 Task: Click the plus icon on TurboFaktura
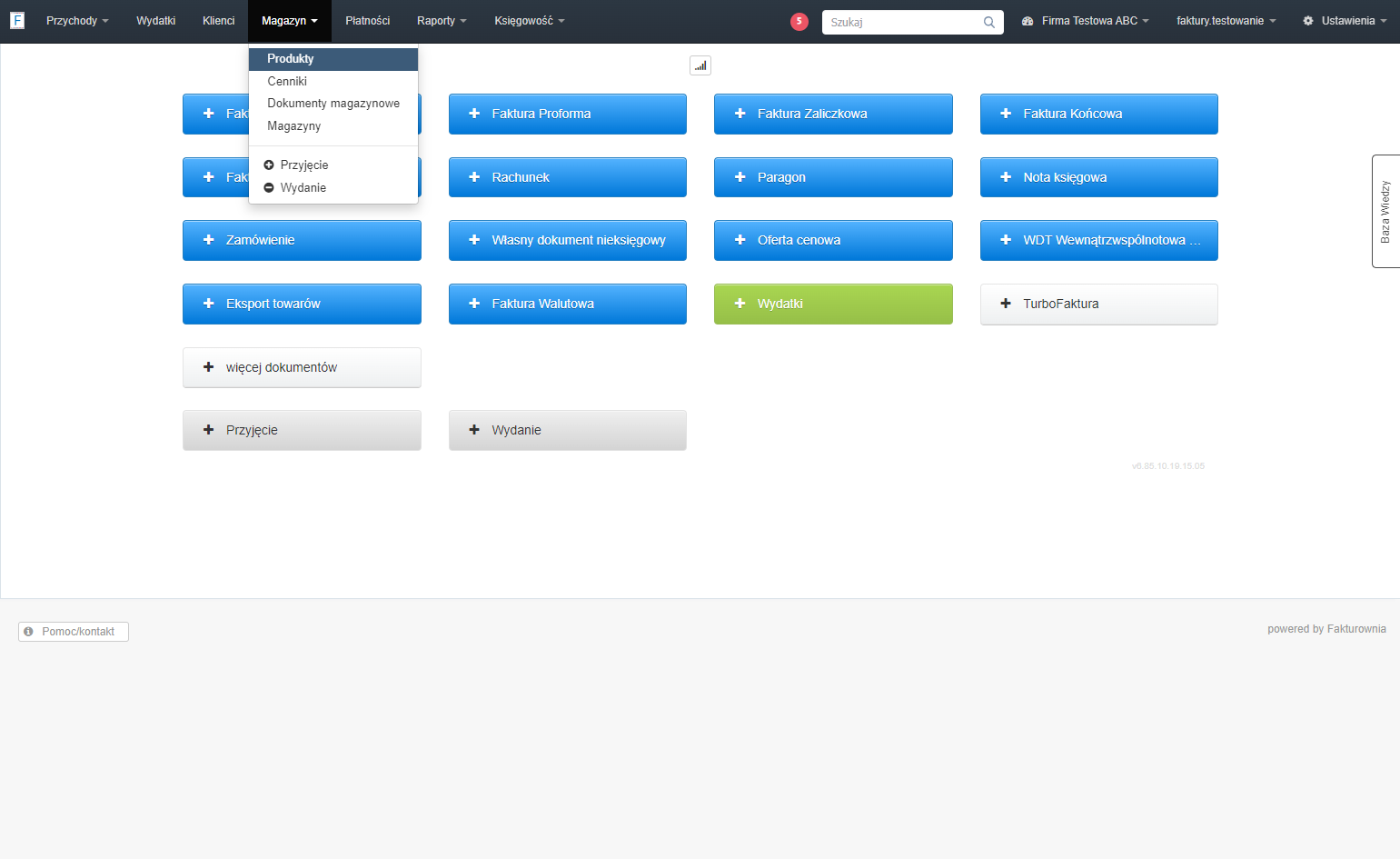1006,304
